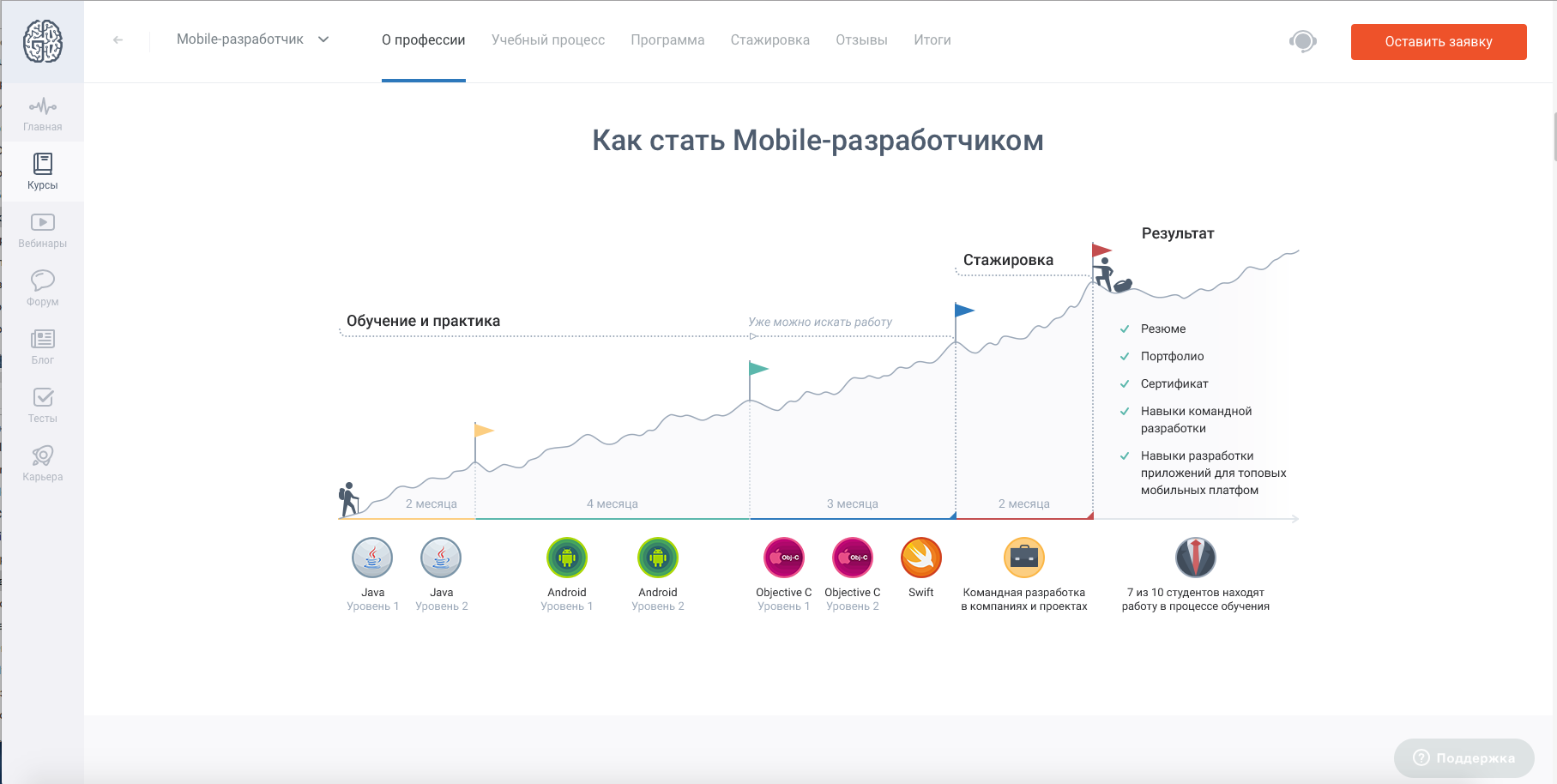Open the Программа tab
Viewport: 1557px width, 784px height.
(667, 40)
